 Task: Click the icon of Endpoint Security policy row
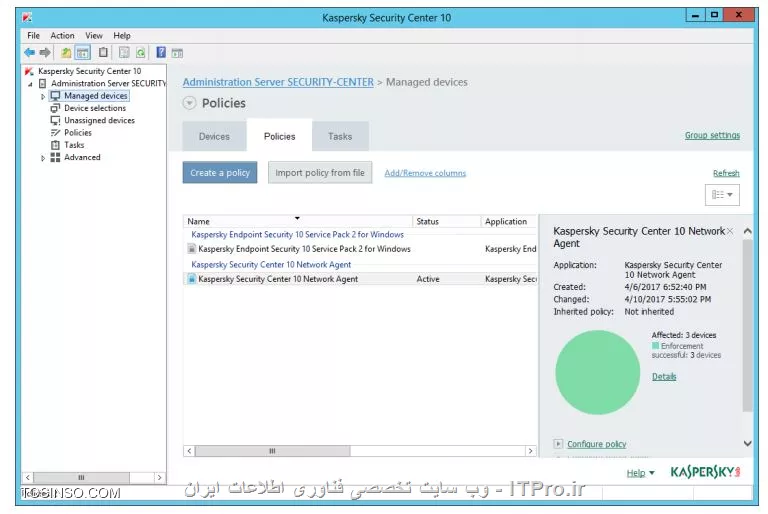pyautogui.click(x=192, y=248)
